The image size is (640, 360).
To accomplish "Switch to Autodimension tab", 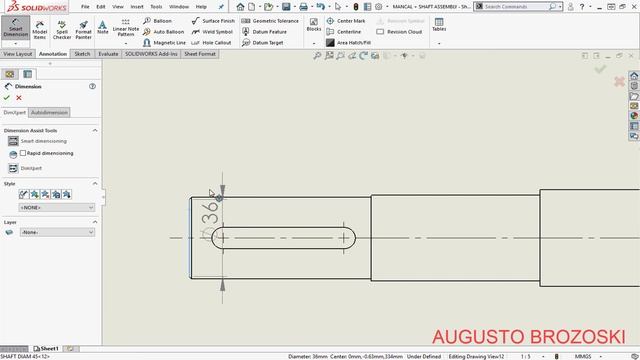I will pyautogui.click(x=49, y=112).
